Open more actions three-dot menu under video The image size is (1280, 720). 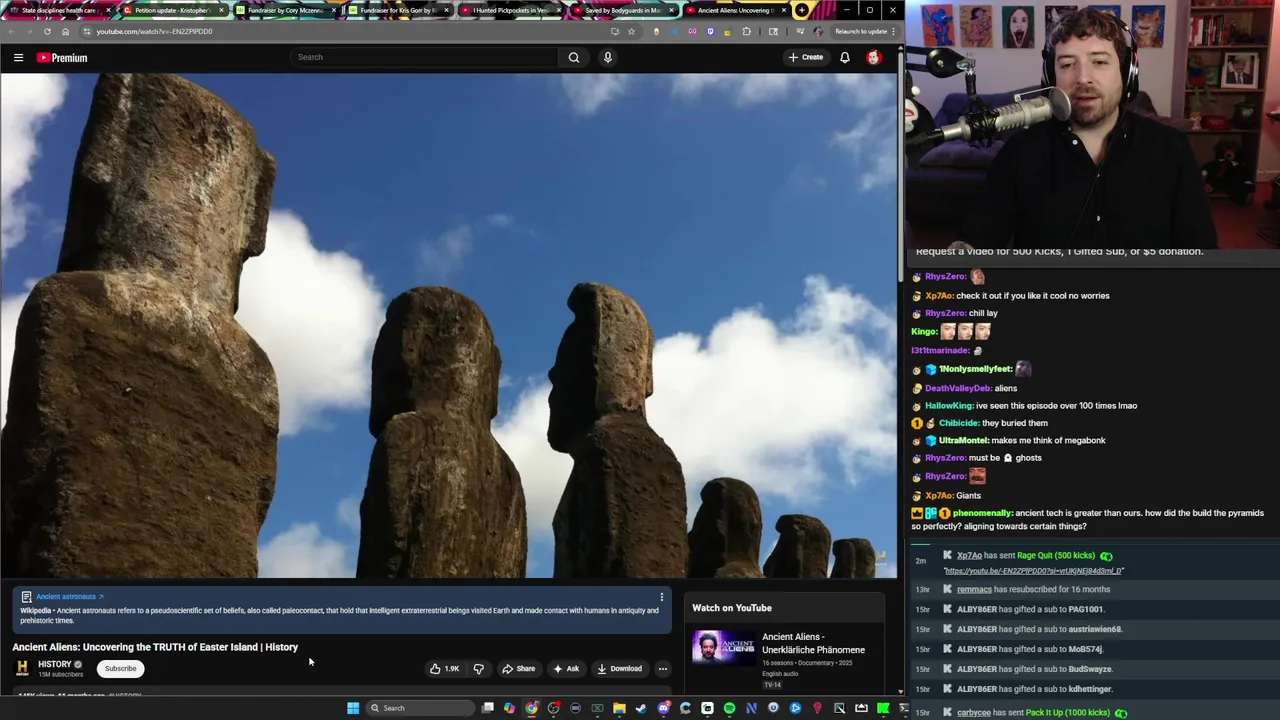click(x=662, y=669)
